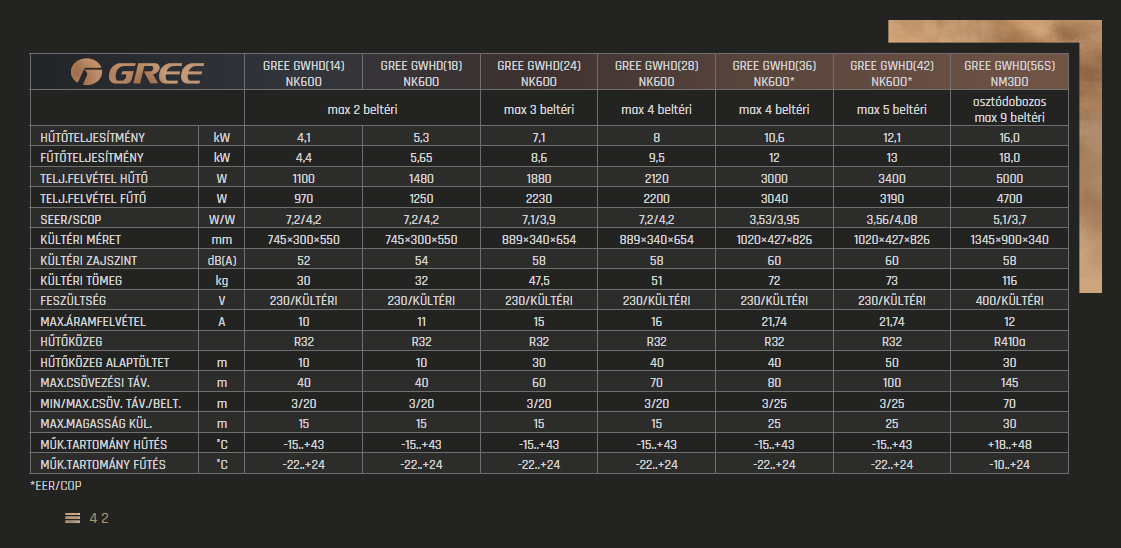Select the SEER/SCOP row label

68,219
